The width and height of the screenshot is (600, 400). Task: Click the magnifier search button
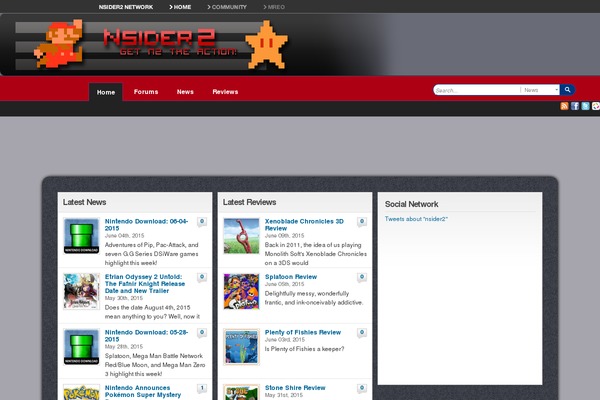pos(567,90)
